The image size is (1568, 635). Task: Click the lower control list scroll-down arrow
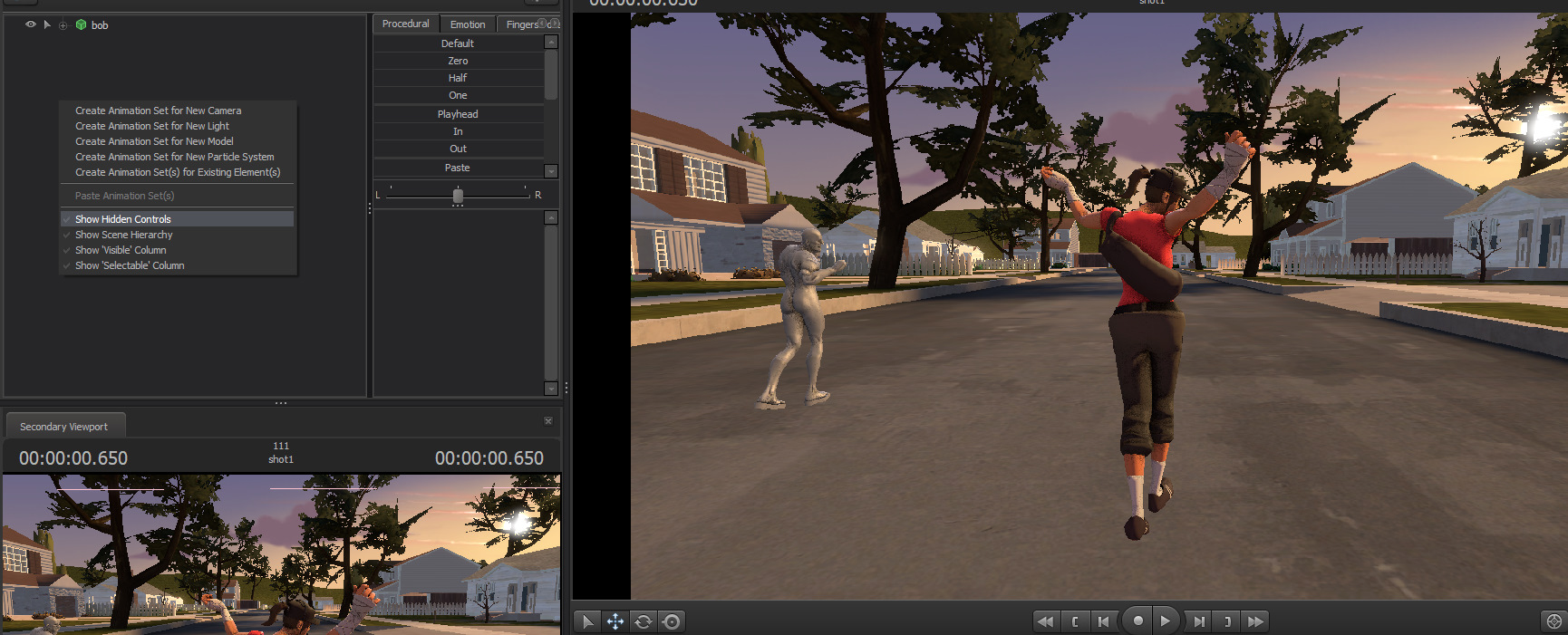tap(551, 389)
